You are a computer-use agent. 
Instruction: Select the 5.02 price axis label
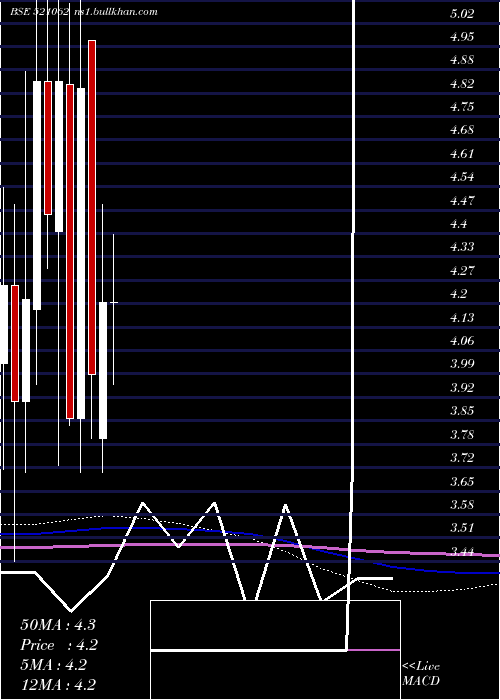[462, 13]
